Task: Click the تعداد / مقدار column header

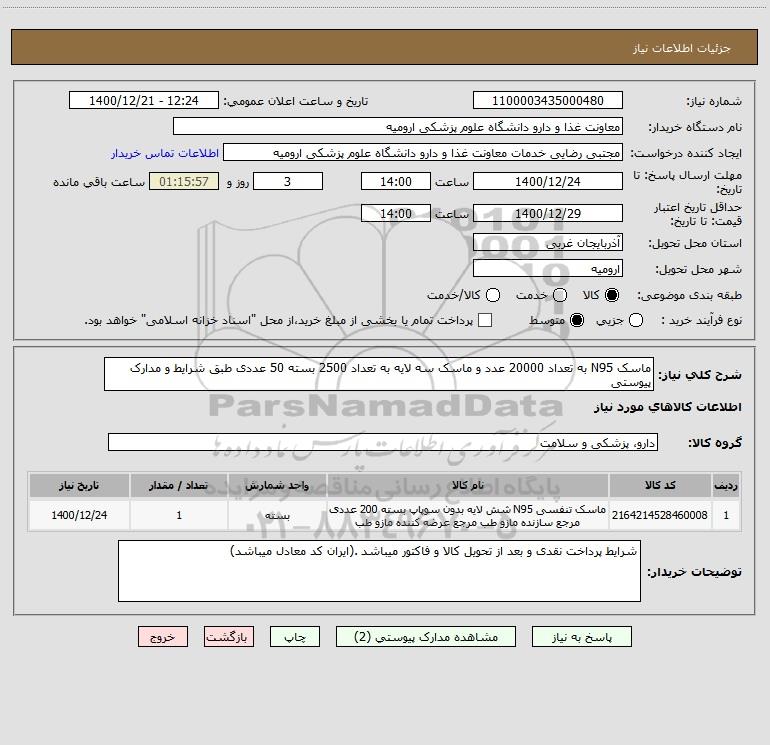Action: click(179, 485)
